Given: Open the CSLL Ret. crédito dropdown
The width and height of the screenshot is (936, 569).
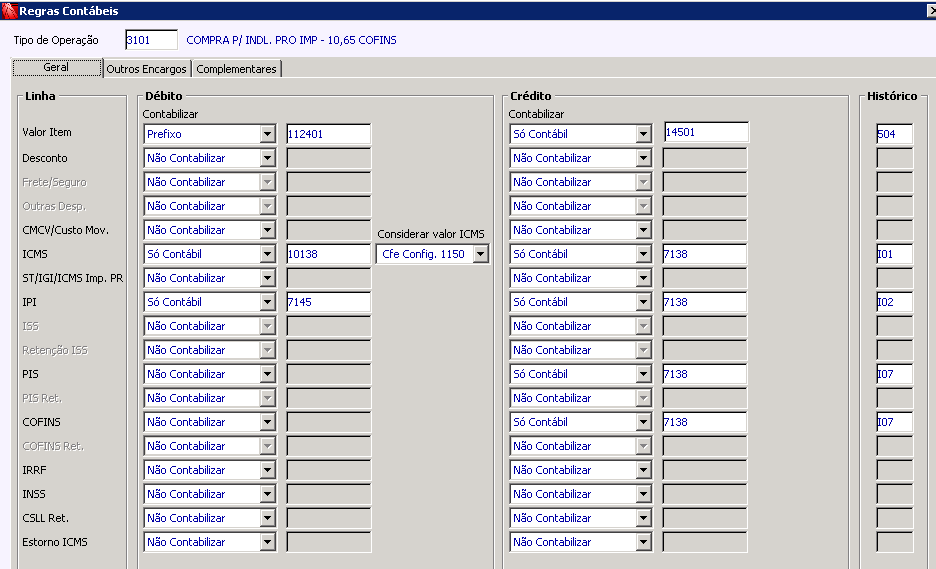Looking at the screenshot, I should pos(580,518).
